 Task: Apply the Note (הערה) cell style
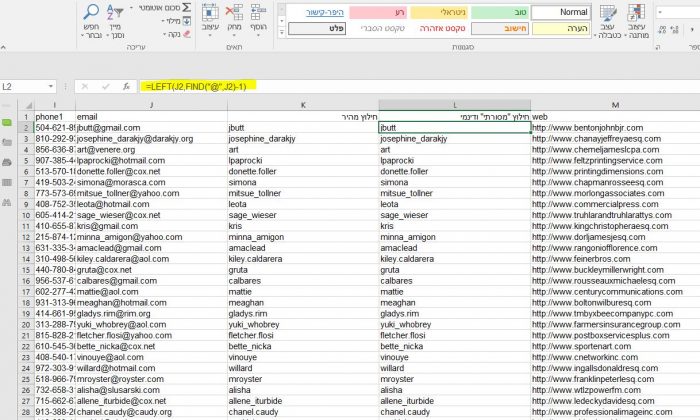(561, 29)
